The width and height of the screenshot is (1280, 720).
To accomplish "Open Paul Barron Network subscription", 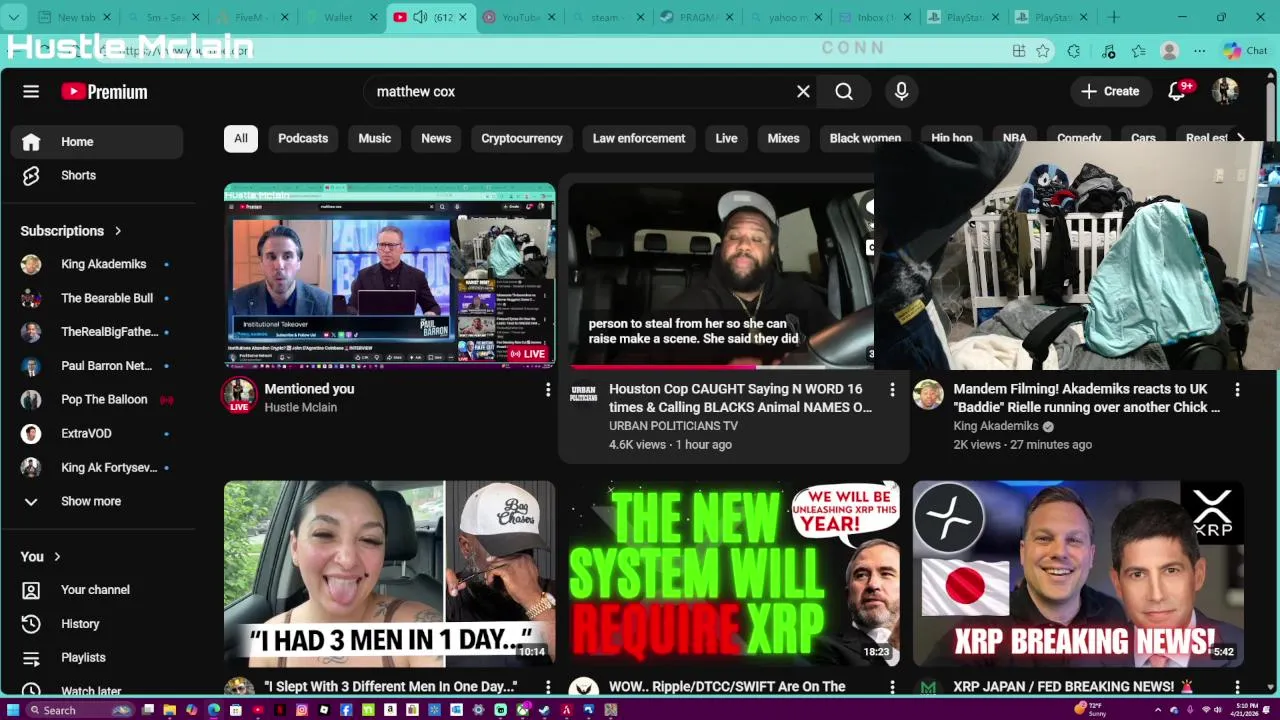I will pos(97,365).
